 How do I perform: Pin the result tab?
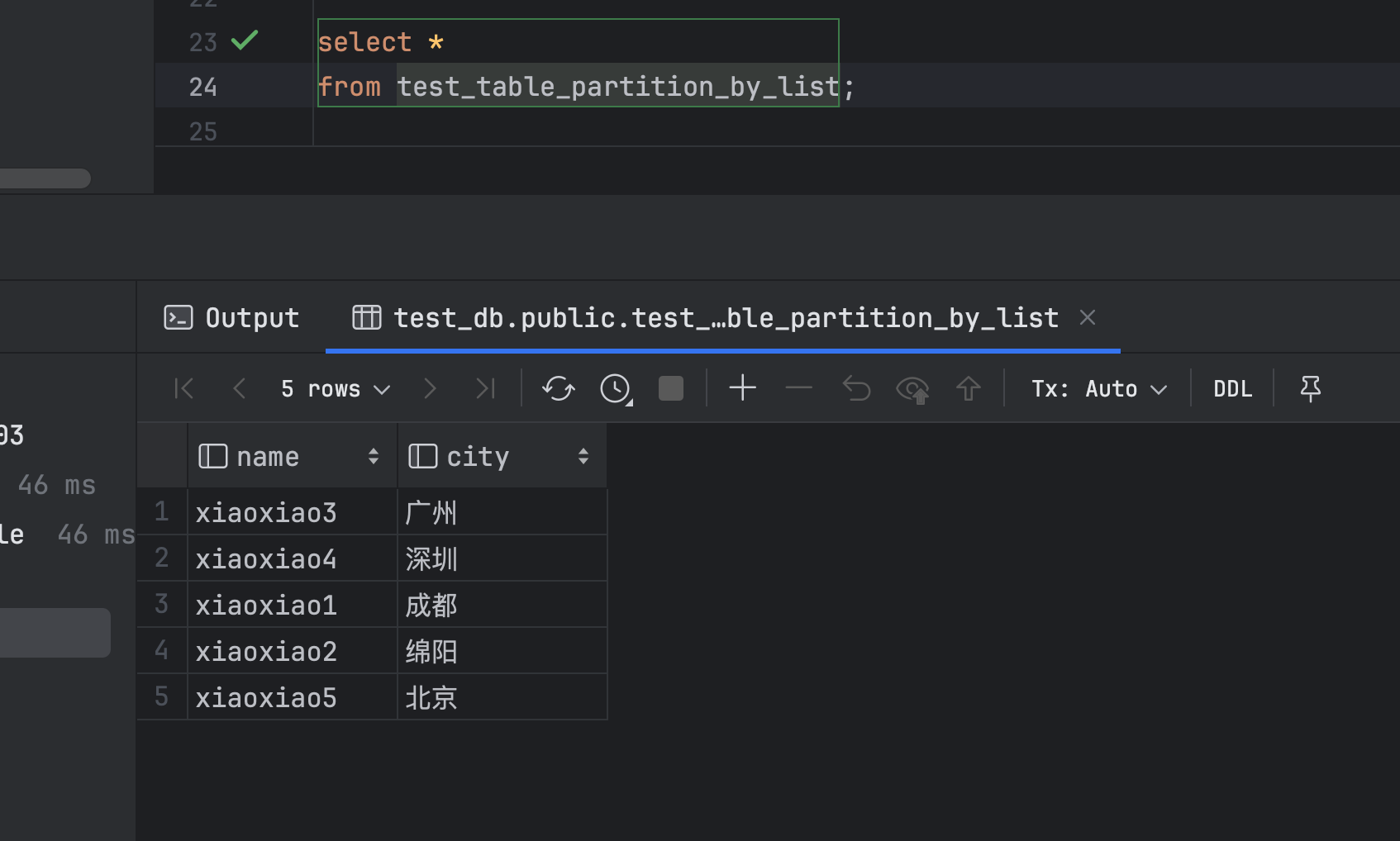pyautogui.click(x=1311, y=388)
